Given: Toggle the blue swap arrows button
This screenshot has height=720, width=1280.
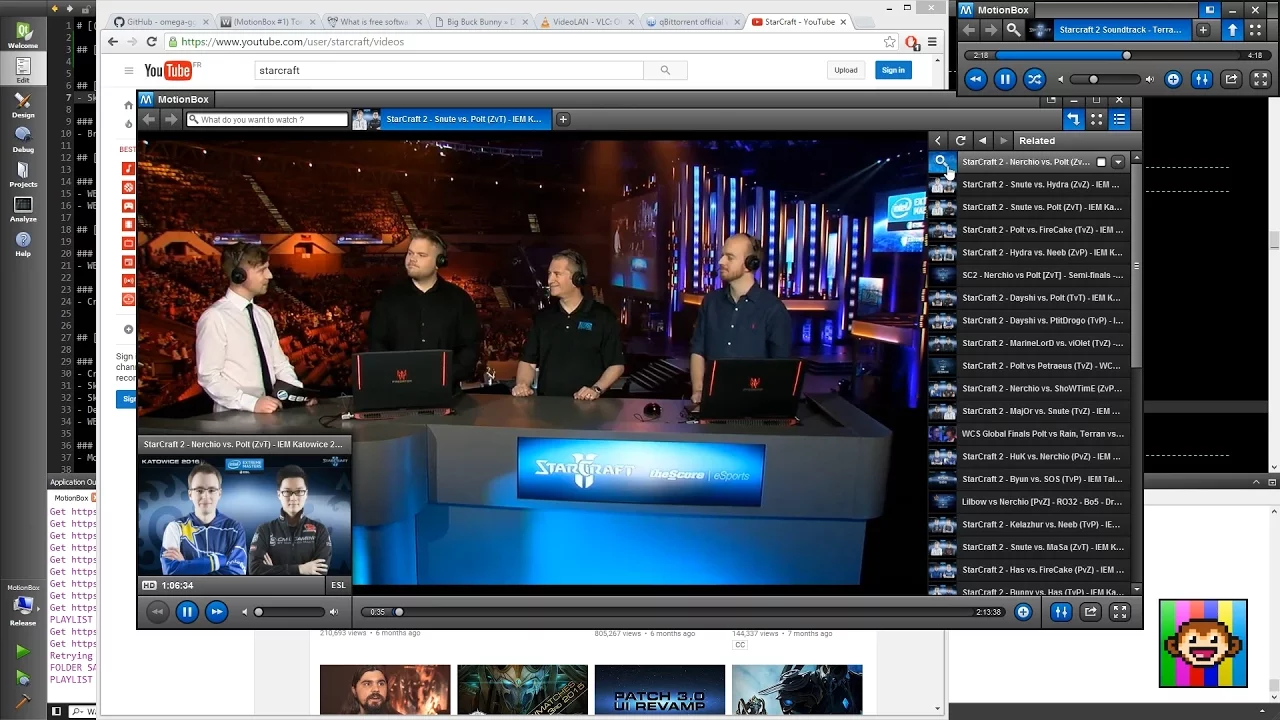Looking at the screenshot, I should tap(1073, 119).
